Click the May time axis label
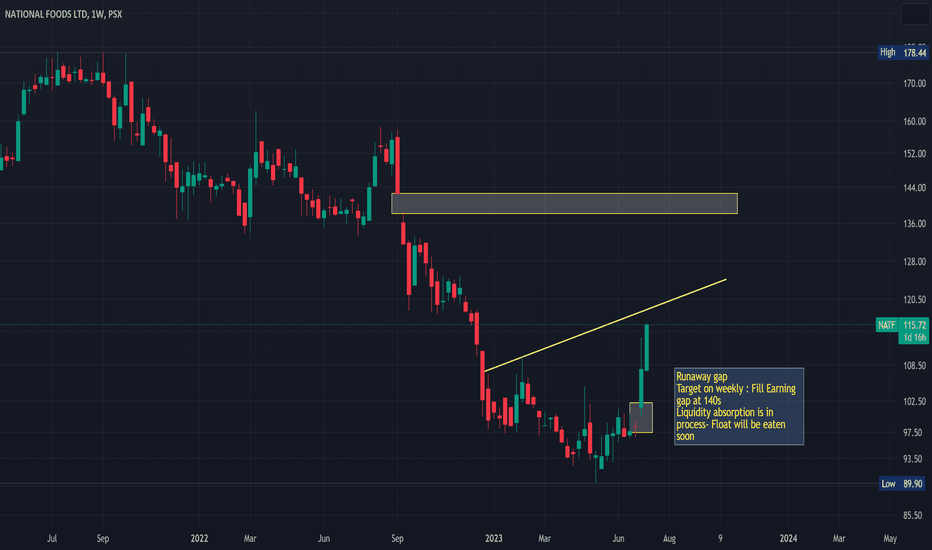932x550 pixels. coord(890,539)
